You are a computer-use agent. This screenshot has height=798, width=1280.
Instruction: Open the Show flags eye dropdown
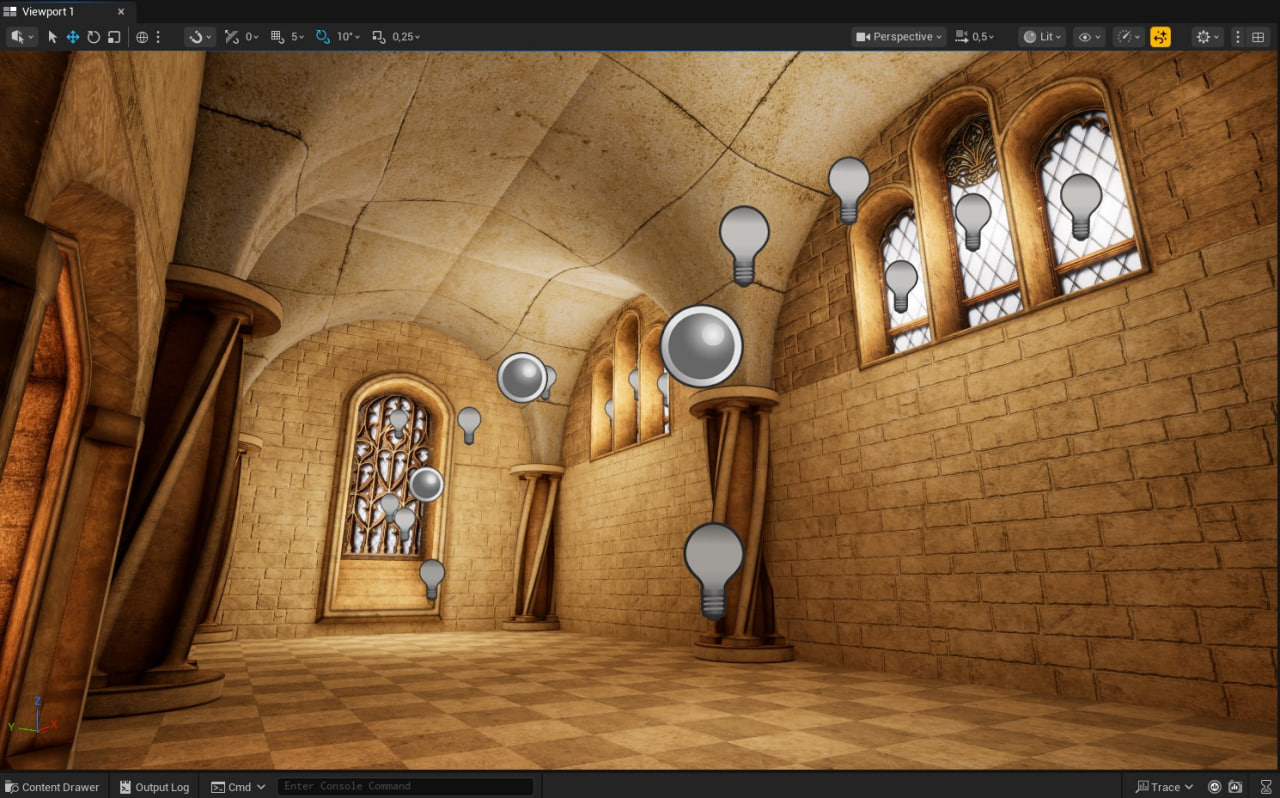pos(1089,37)
